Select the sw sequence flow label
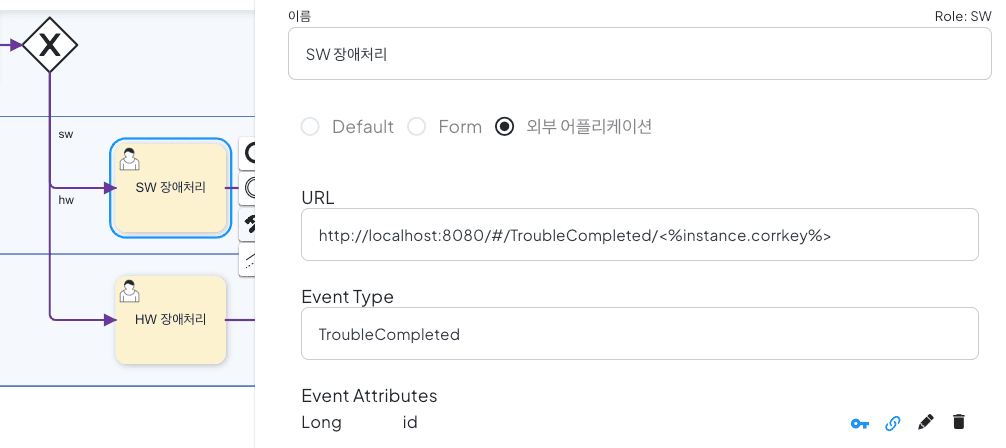This screenshot has width=1006, height=448. point(65,135)
